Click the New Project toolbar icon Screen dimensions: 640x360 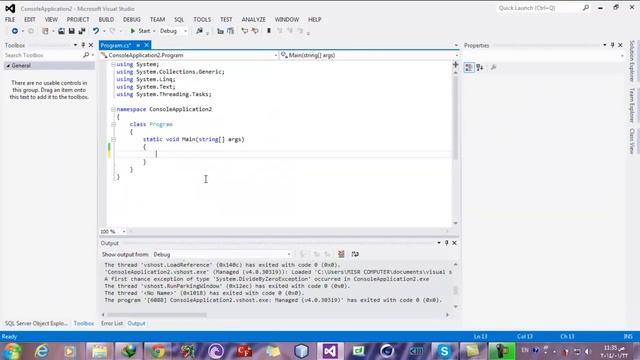45,31
